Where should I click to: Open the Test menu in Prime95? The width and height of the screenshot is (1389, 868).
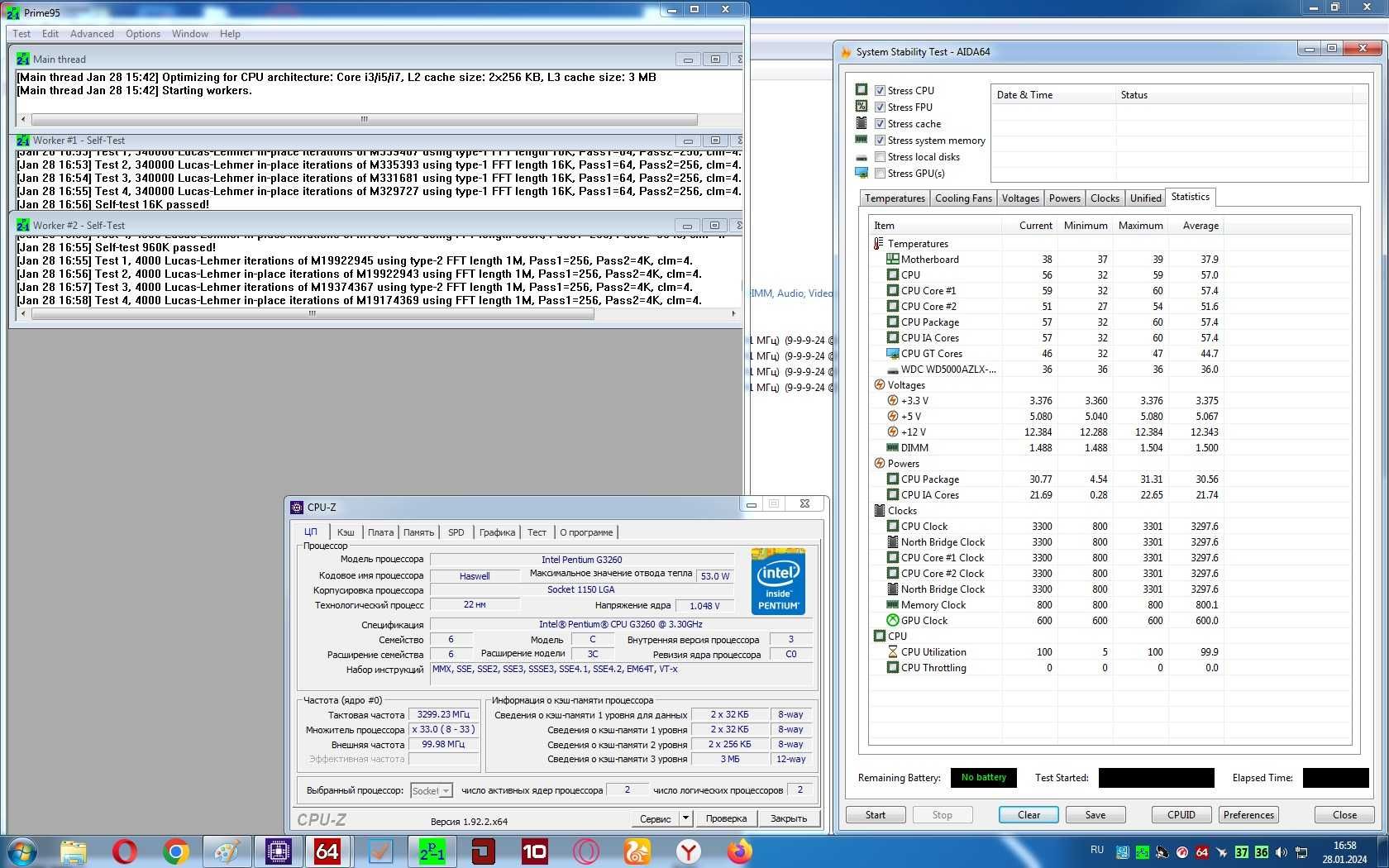[21, 34]
